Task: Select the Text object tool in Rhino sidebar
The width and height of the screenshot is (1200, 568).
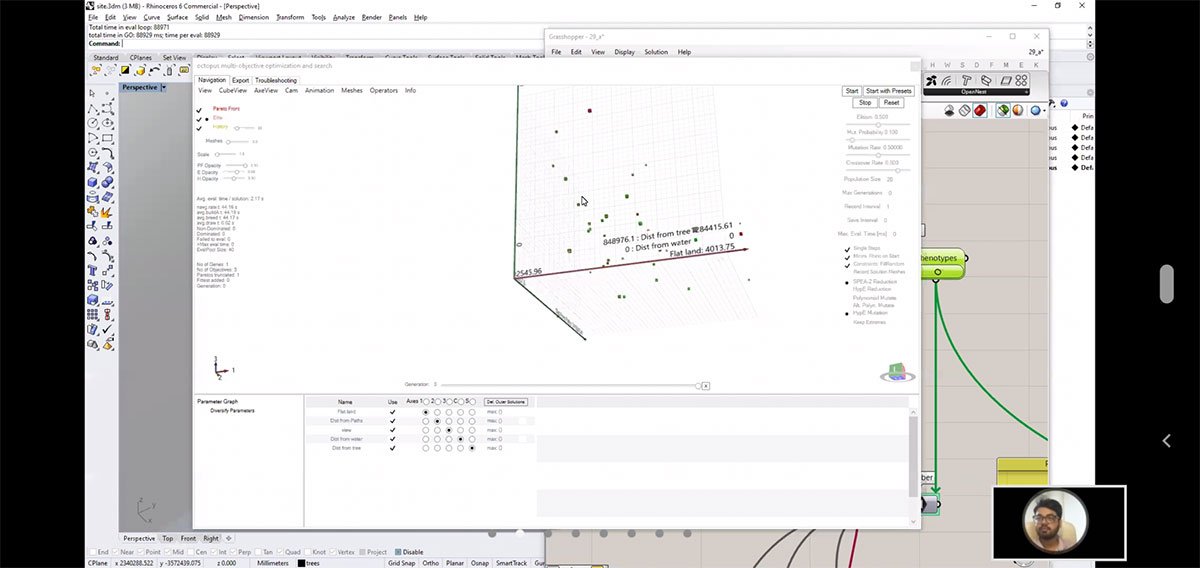Action: tap(93, 270)
